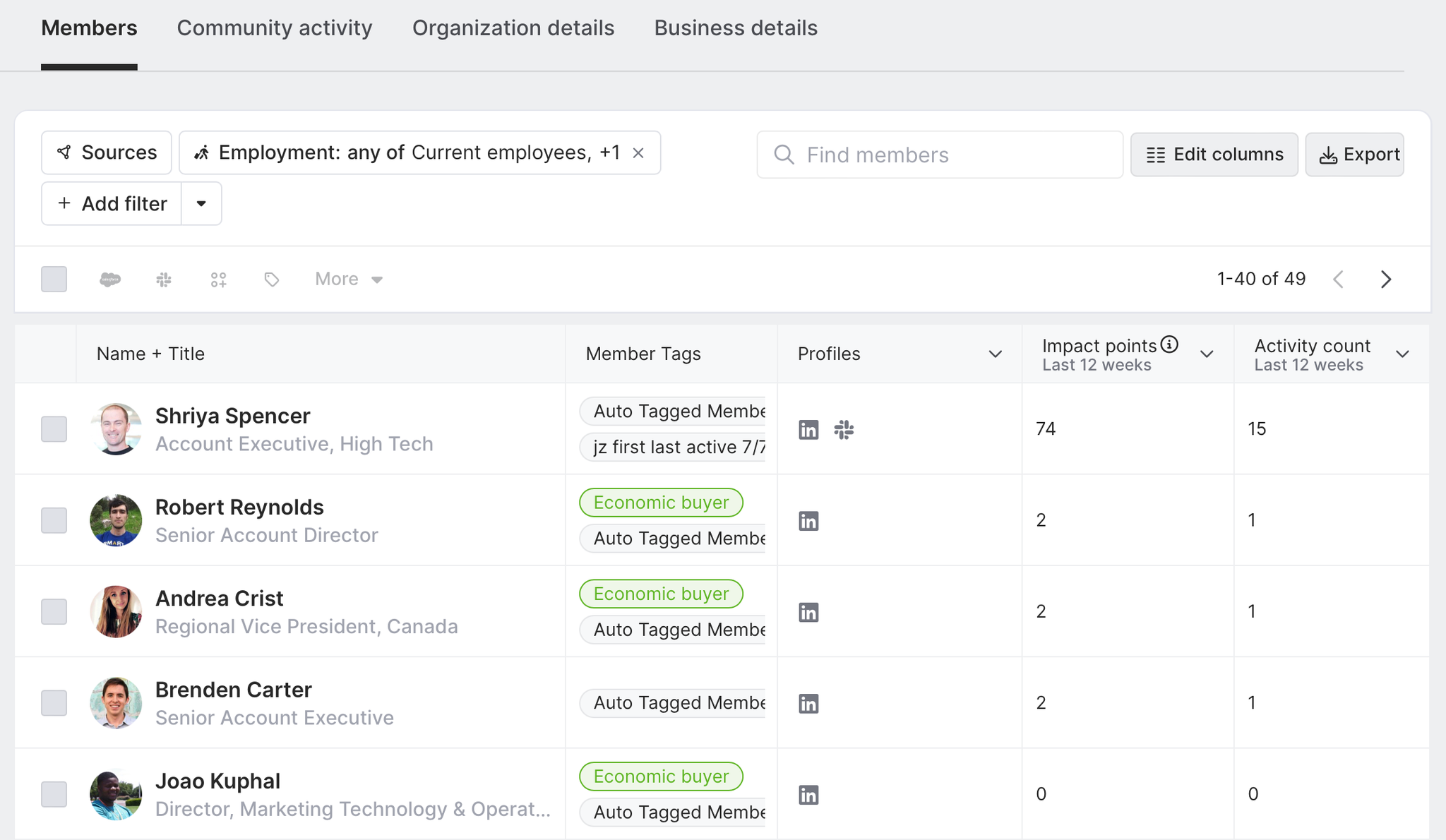Click the Slack icon in bulk actions toolbar
The image size is (1446, 840).
(x=164, y=280)
